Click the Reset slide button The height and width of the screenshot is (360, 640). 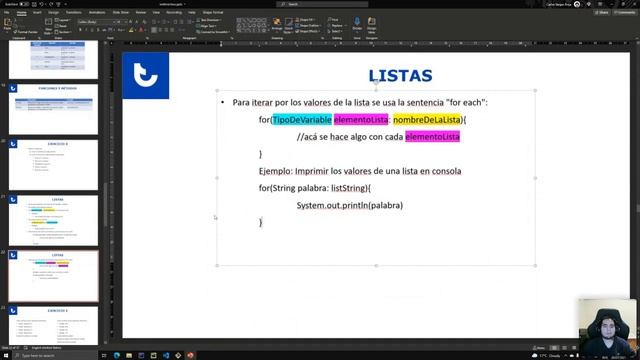pyautogui.click(x=62, y=26)
